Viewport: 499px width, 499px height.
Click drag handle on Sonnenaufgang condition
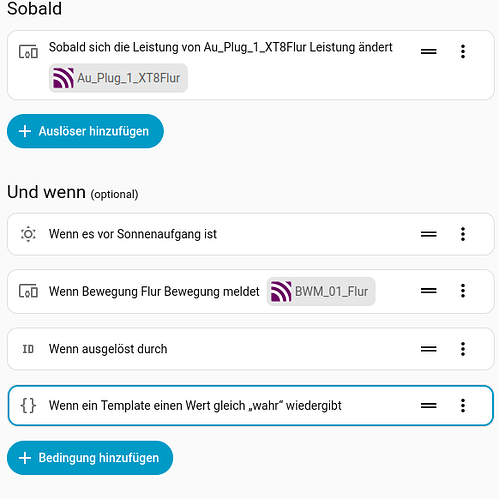tap(428, 234)
